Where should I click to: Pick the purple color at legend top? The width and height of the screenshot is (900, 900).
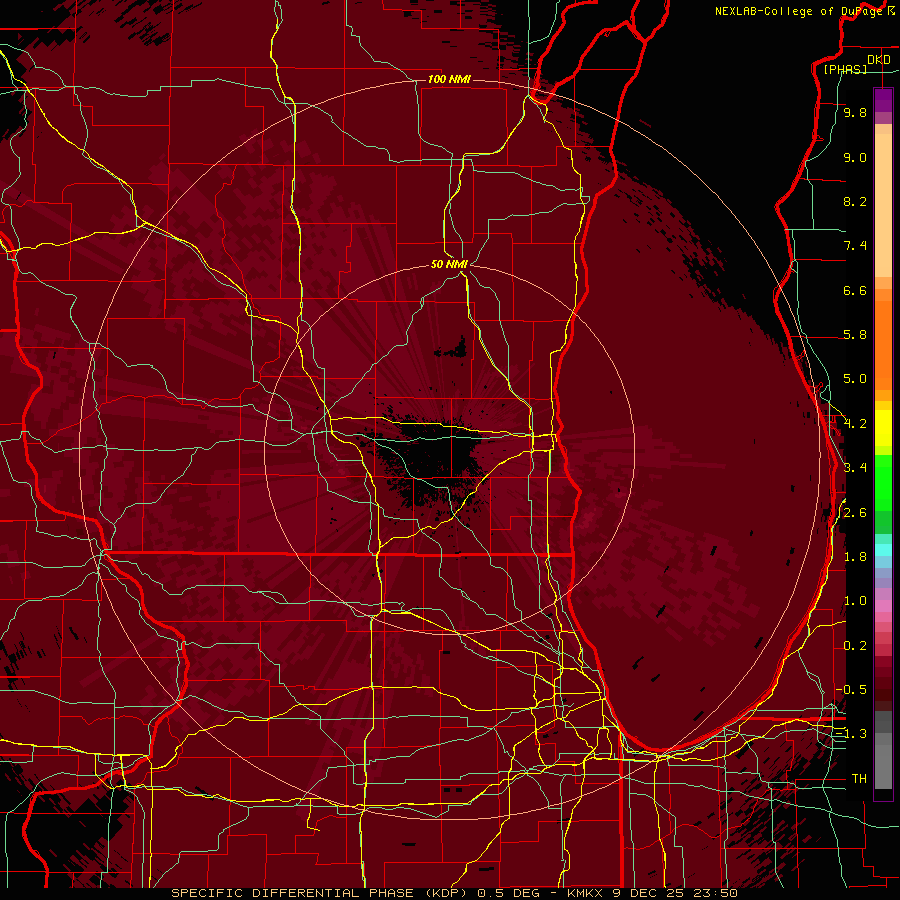coord(883,100)
